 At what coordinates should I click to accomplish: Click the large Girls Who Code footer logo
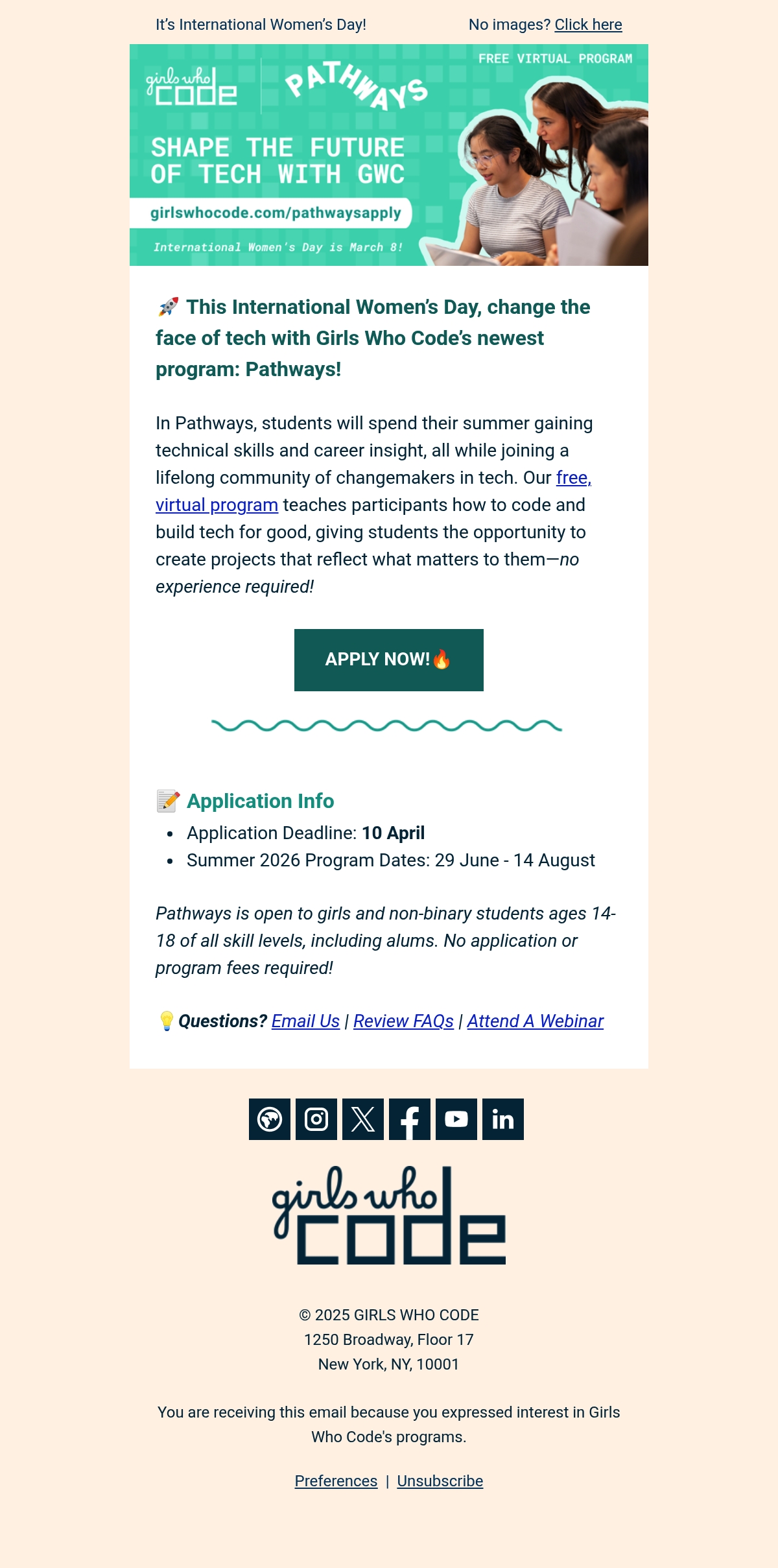click(389, 1215)
